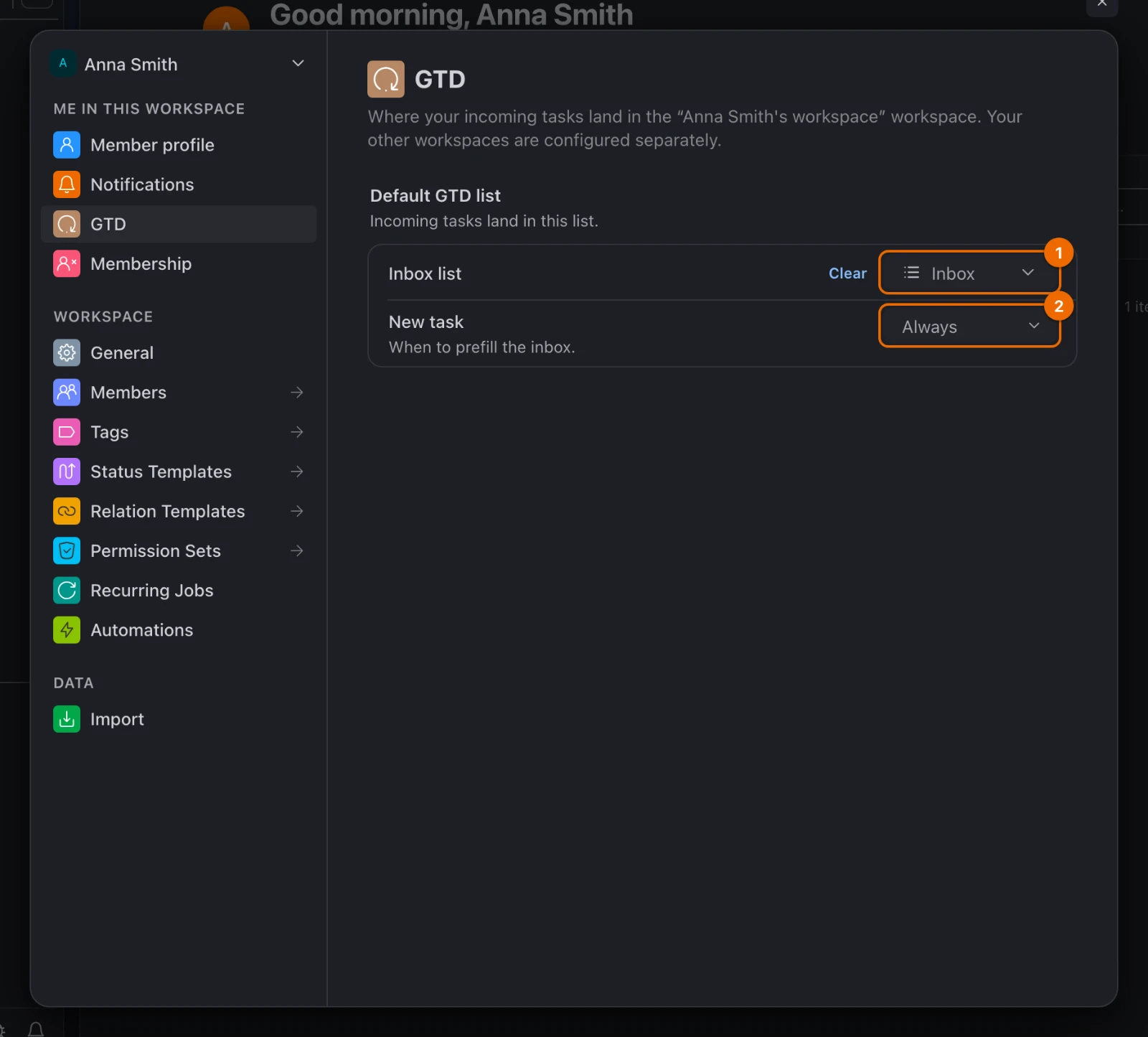Screen dimensions: 1148x1037
Task: Click the pink Tags label icon
Action: tap(67, 432)
